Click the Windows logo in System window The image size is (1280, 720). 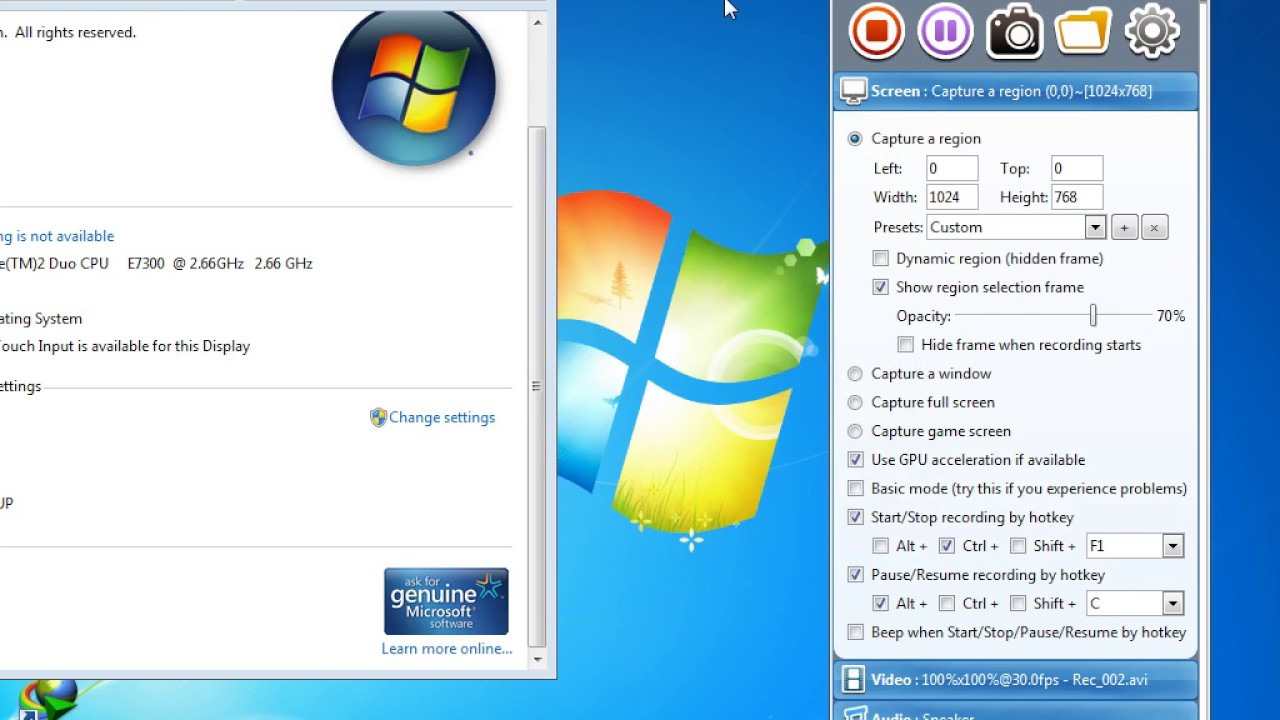(414, 88)
